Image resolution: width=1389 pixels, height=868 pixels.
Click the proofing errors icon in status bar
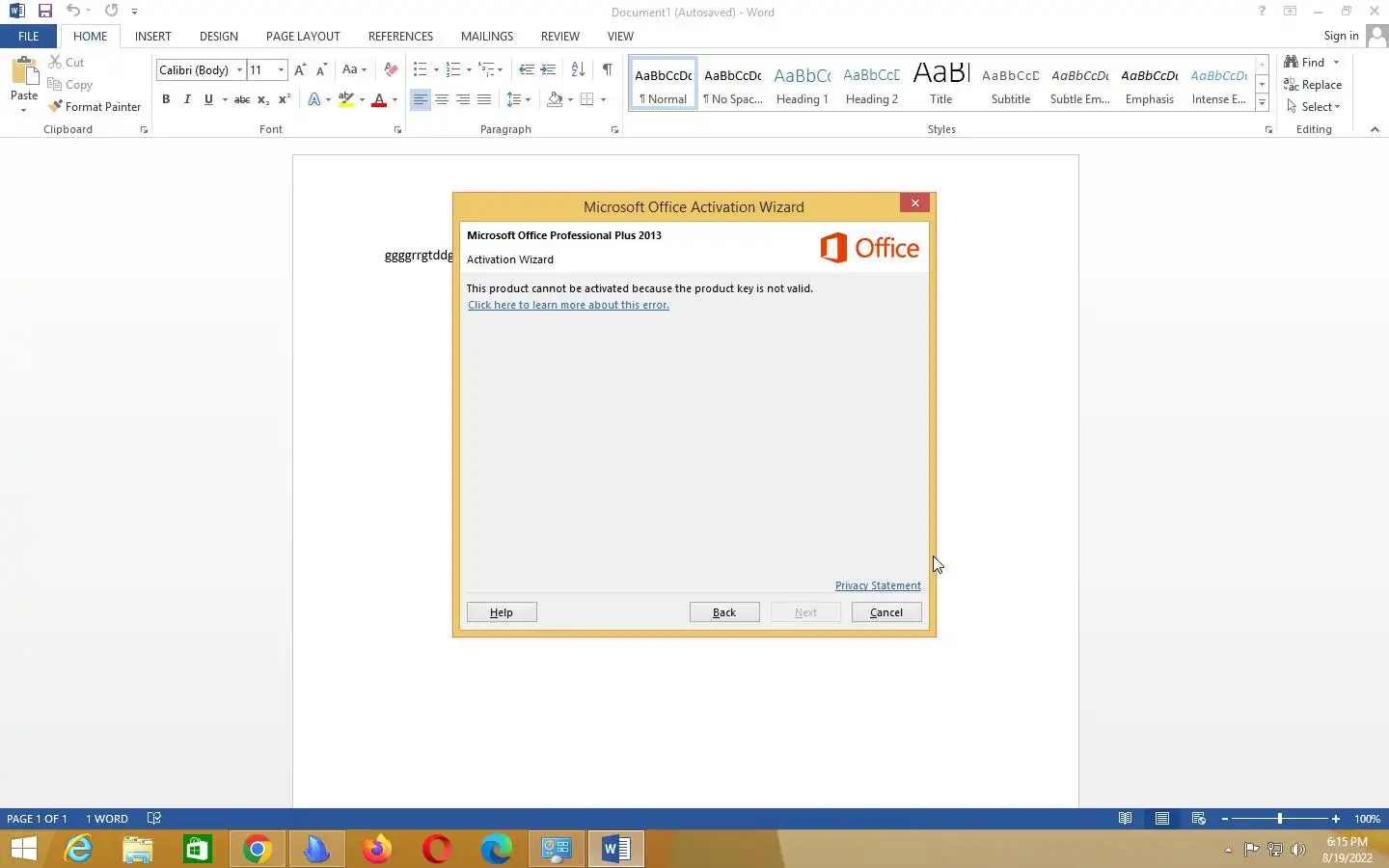coord(154,818)
